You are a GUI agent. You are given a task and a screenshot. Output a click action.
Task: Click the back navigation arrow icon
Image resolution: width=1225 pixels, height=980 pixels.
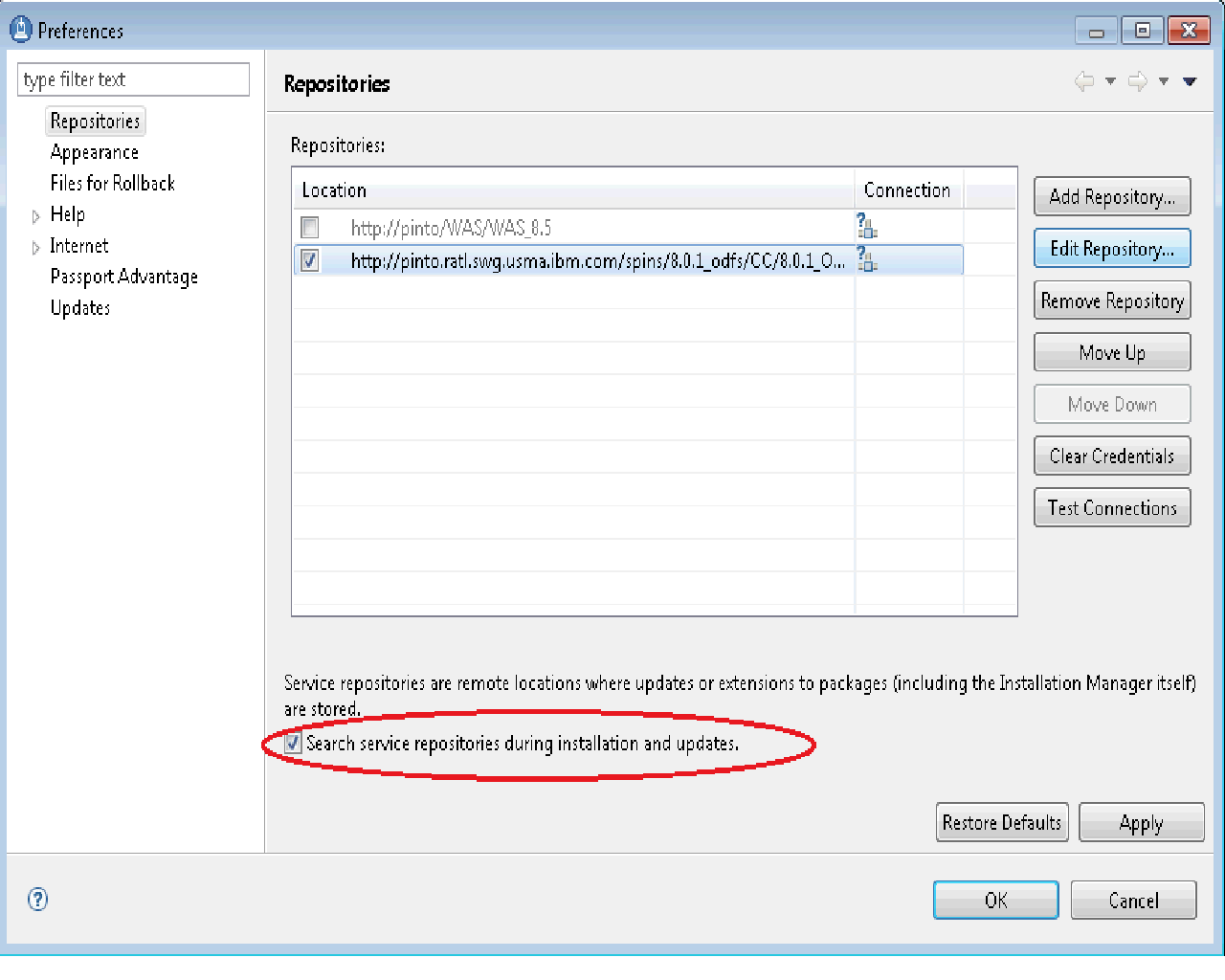coord(1084,81)
